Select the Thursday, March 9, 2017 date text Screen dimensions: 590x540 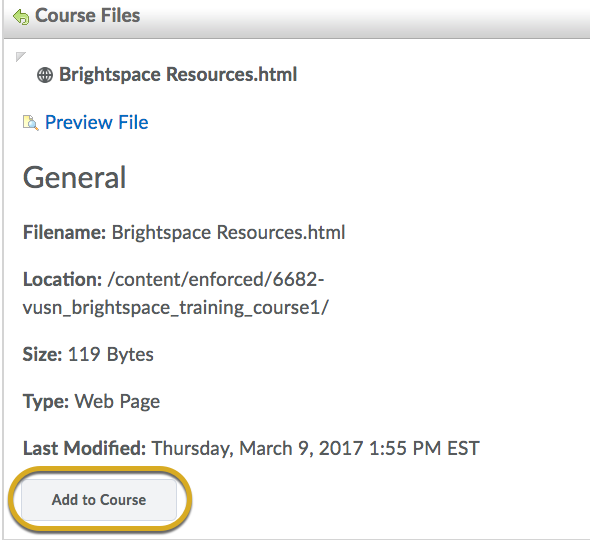(257, 448)
